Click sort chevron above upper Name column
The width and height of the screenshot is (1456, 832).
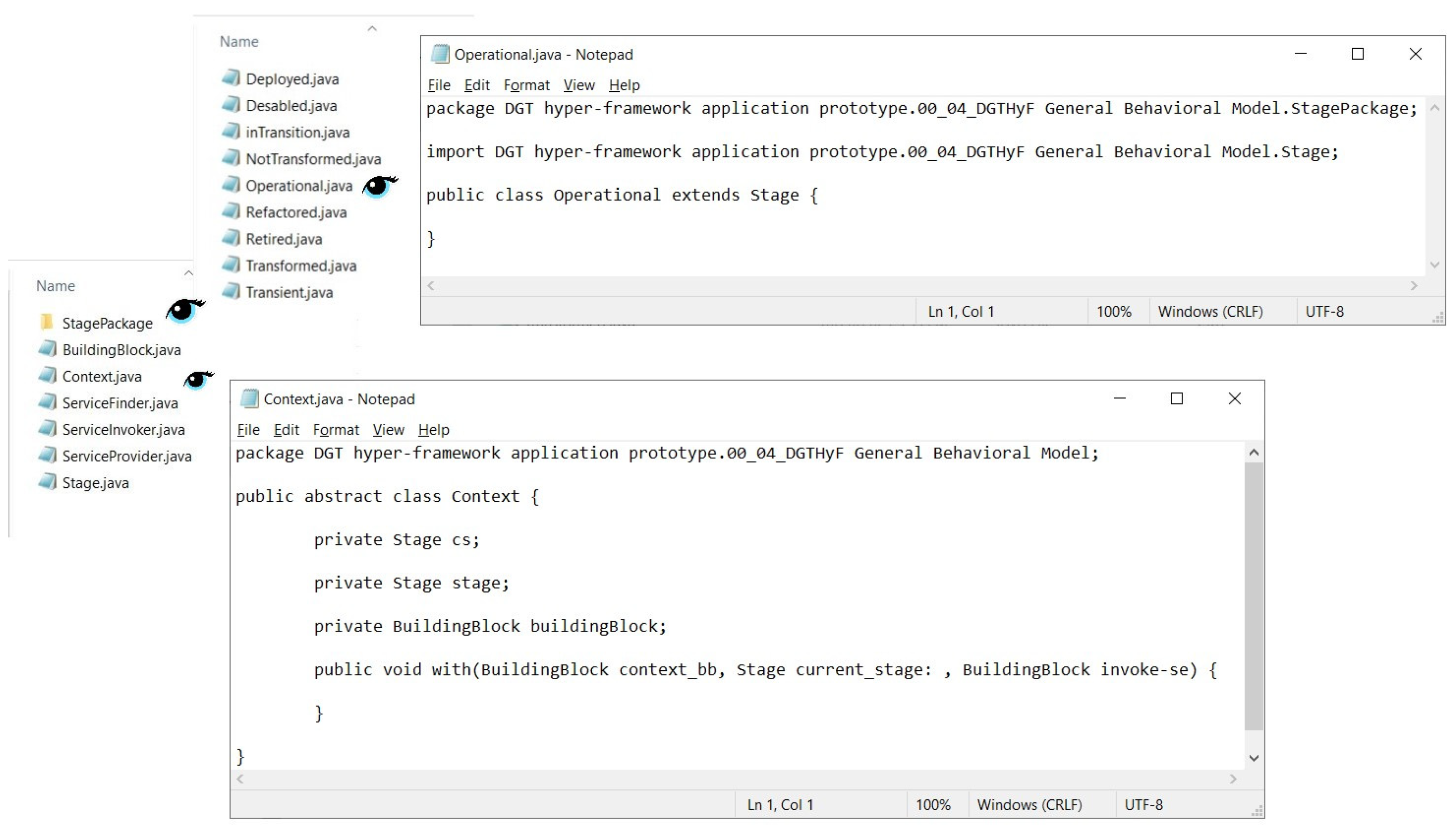pyautogui.click(x=372, y=28)
